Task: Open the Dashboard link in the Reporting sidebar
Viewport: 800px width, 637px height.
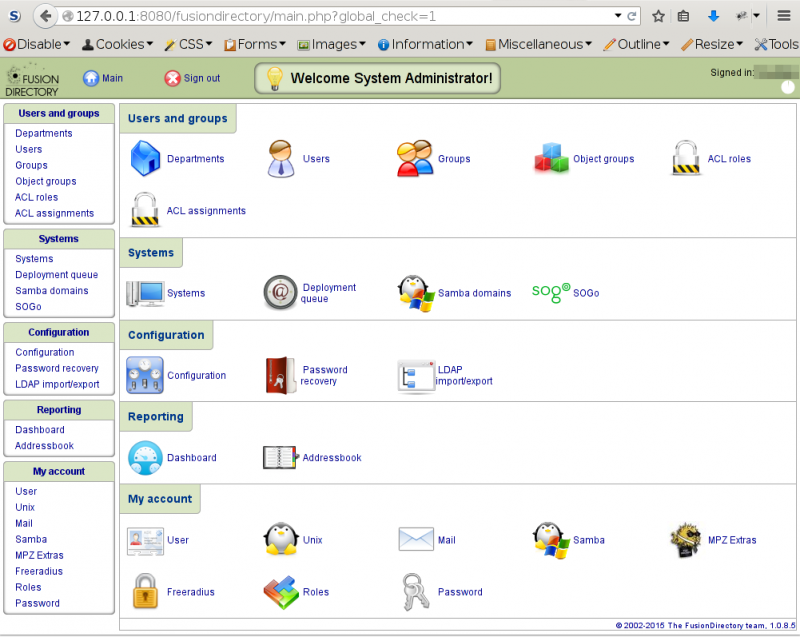Action: point(39,429)
